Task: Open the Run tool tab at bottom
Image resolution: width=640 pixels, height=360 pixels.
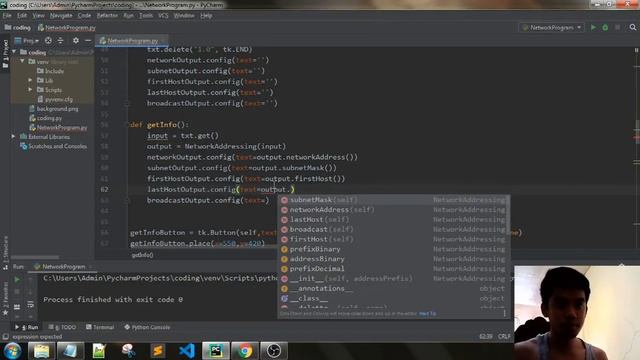Action: point(27,327)
